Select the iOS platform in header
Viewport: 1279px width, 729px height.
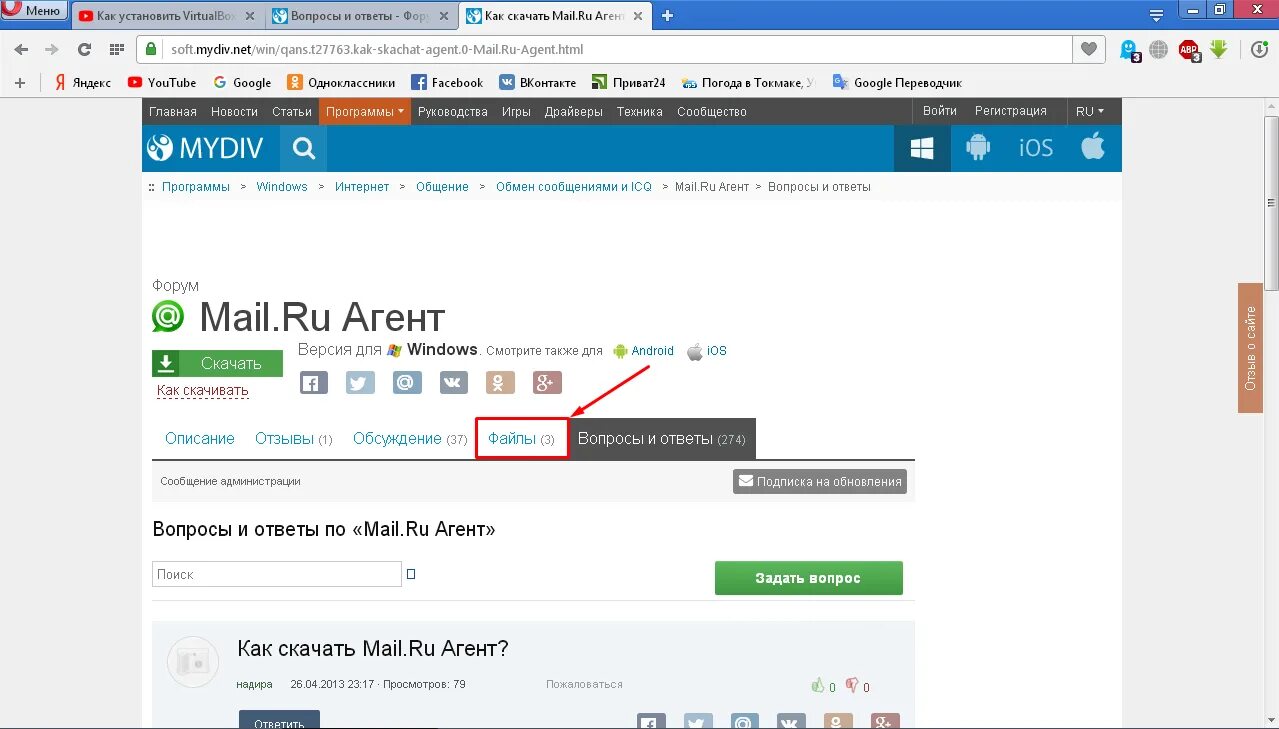pyautogui.click(x=1036, y=148)
